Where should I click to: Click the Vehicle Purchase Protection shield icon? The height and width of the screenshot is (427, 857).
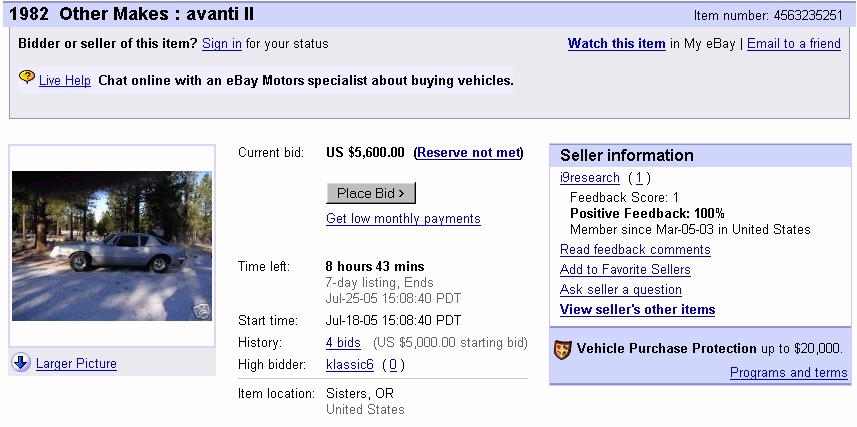click(562, 349)
